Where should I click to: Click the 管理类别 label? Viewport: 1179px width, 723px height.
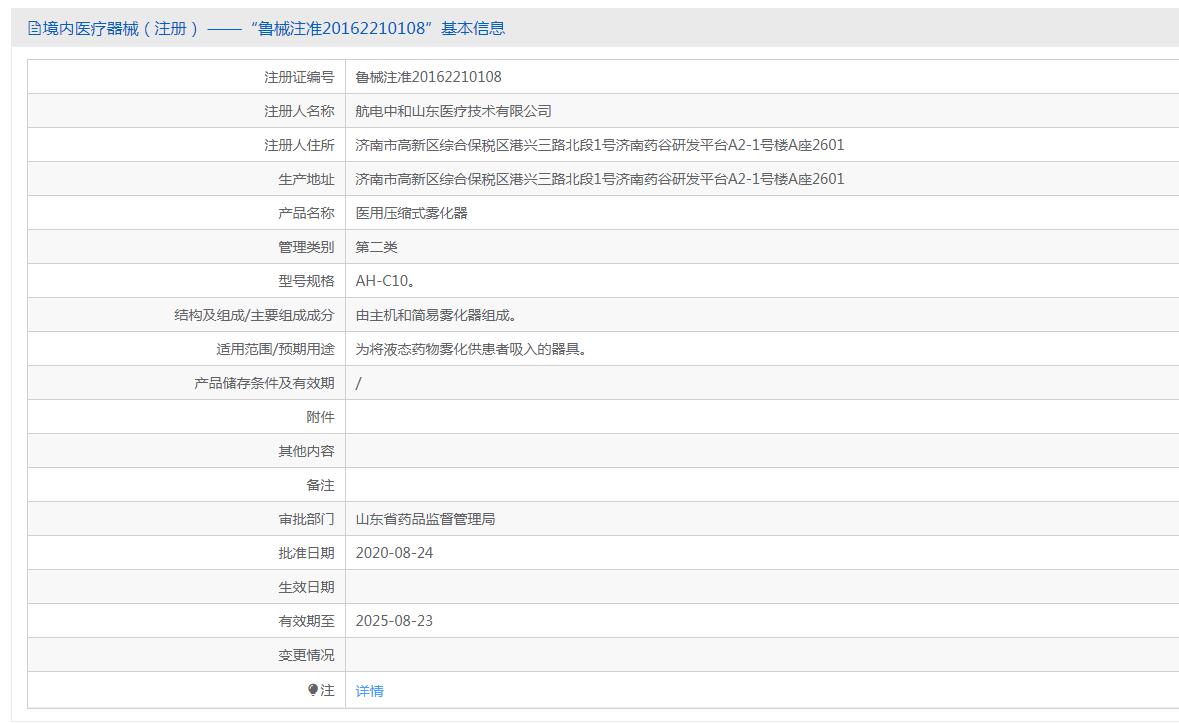[x=306, y=247]
